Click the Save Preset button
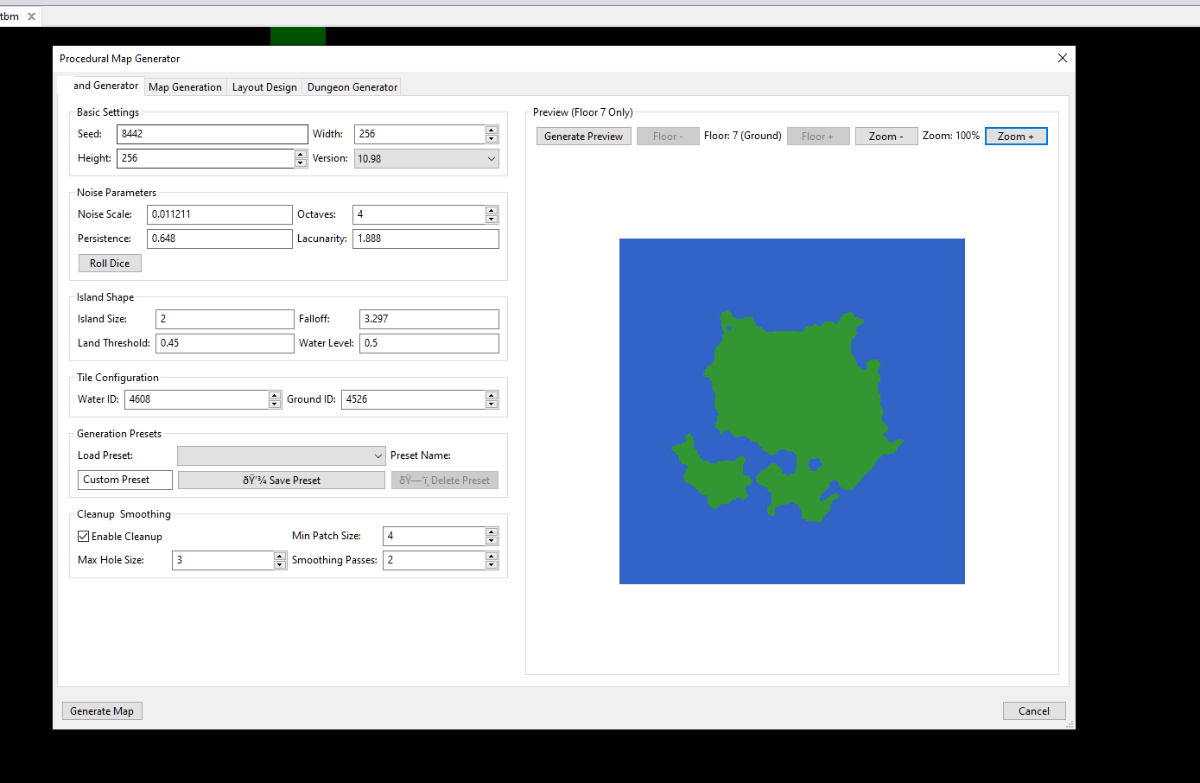This screenshot has height=783, width=1200. (281, 480)
